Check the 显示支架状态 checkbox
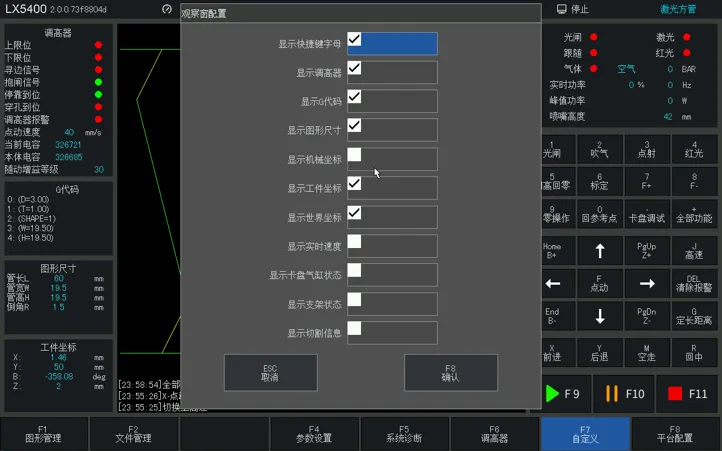 pyautogui.click(x=354, y=299)
